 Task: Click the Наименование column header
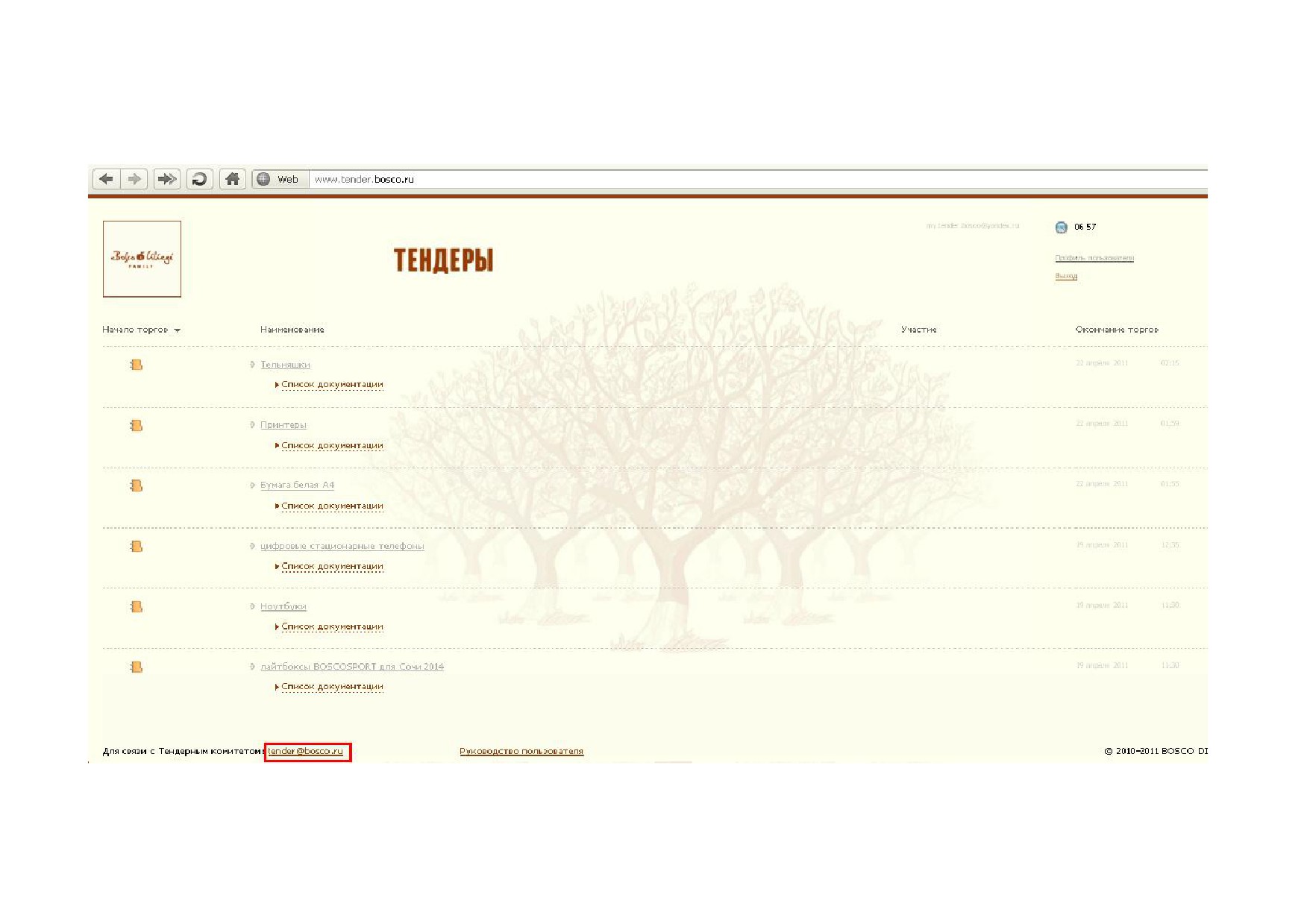[292, 330]
